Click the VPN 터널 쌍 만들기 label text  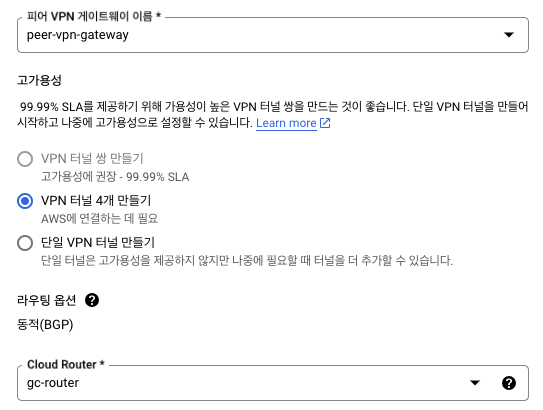[x=92, y=159]
